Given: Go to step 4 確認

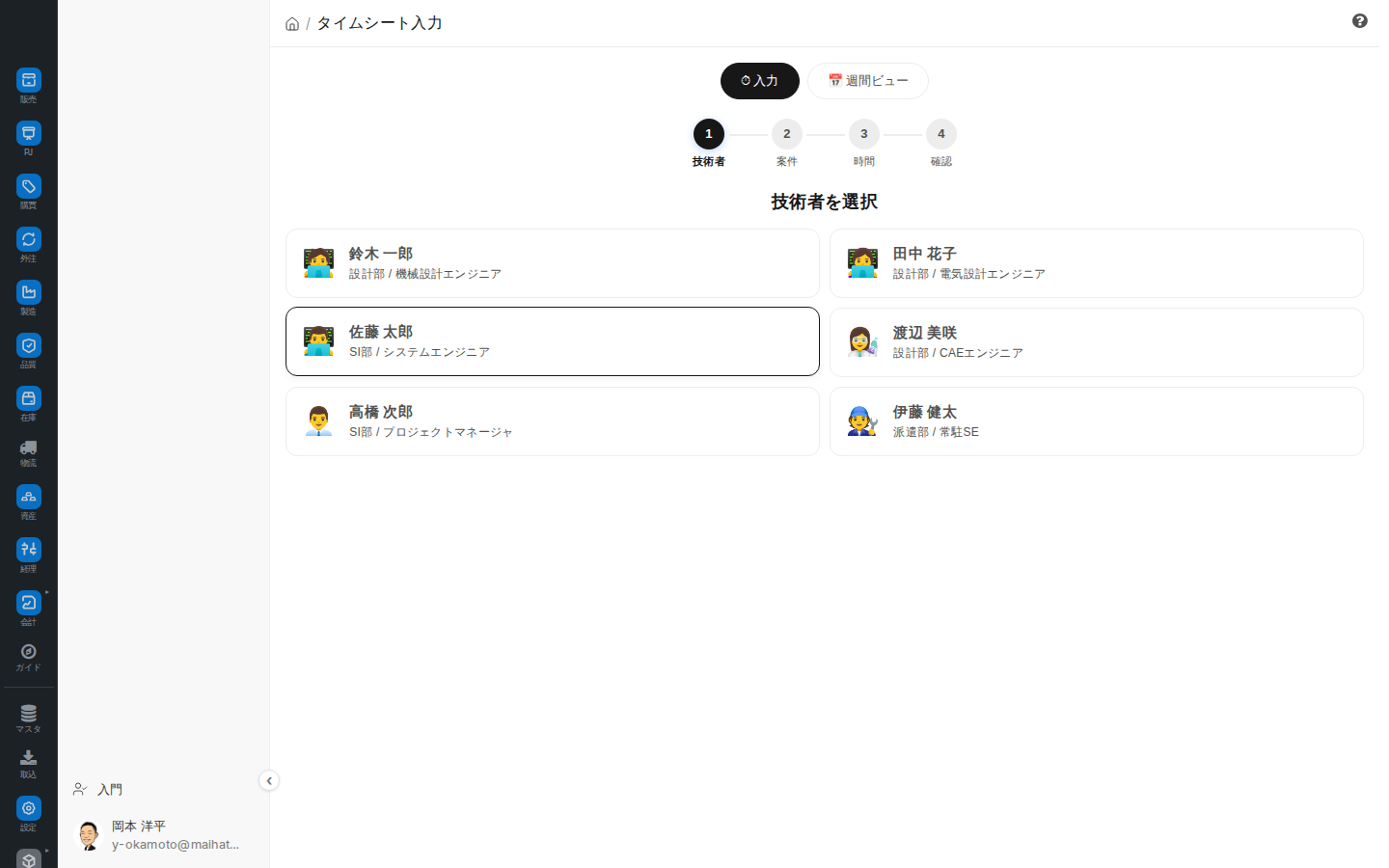Looking at the screenshot, I should coord(941,134).
